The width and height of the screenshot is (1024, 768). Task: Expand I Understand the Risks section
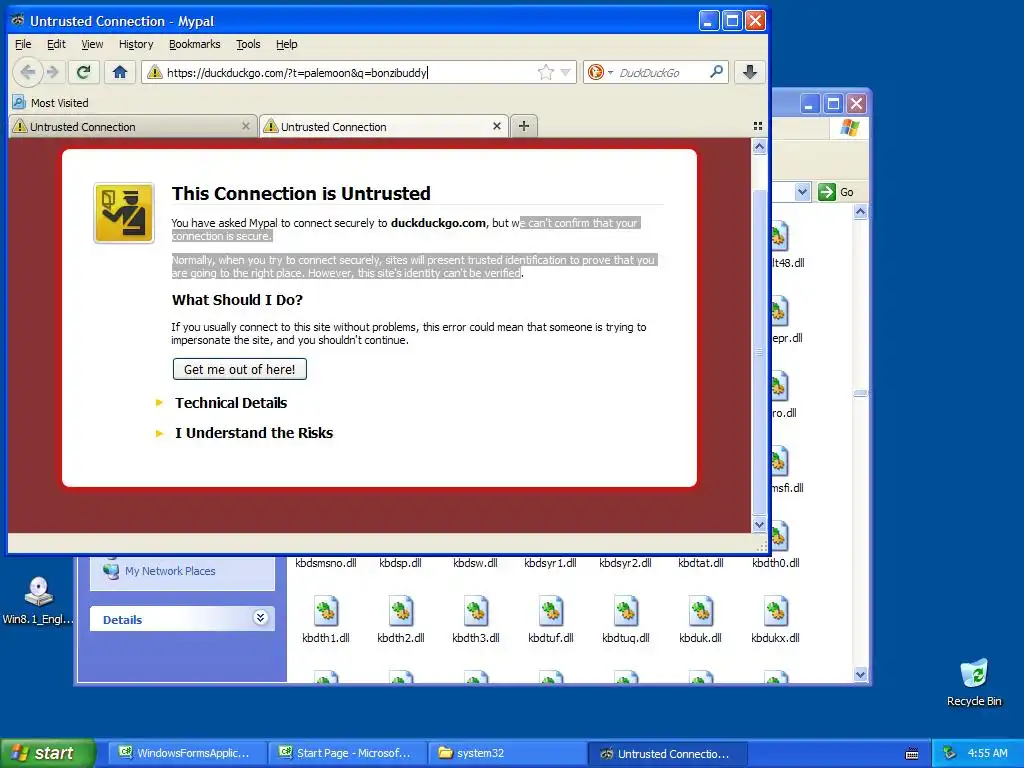coord(253,433)
